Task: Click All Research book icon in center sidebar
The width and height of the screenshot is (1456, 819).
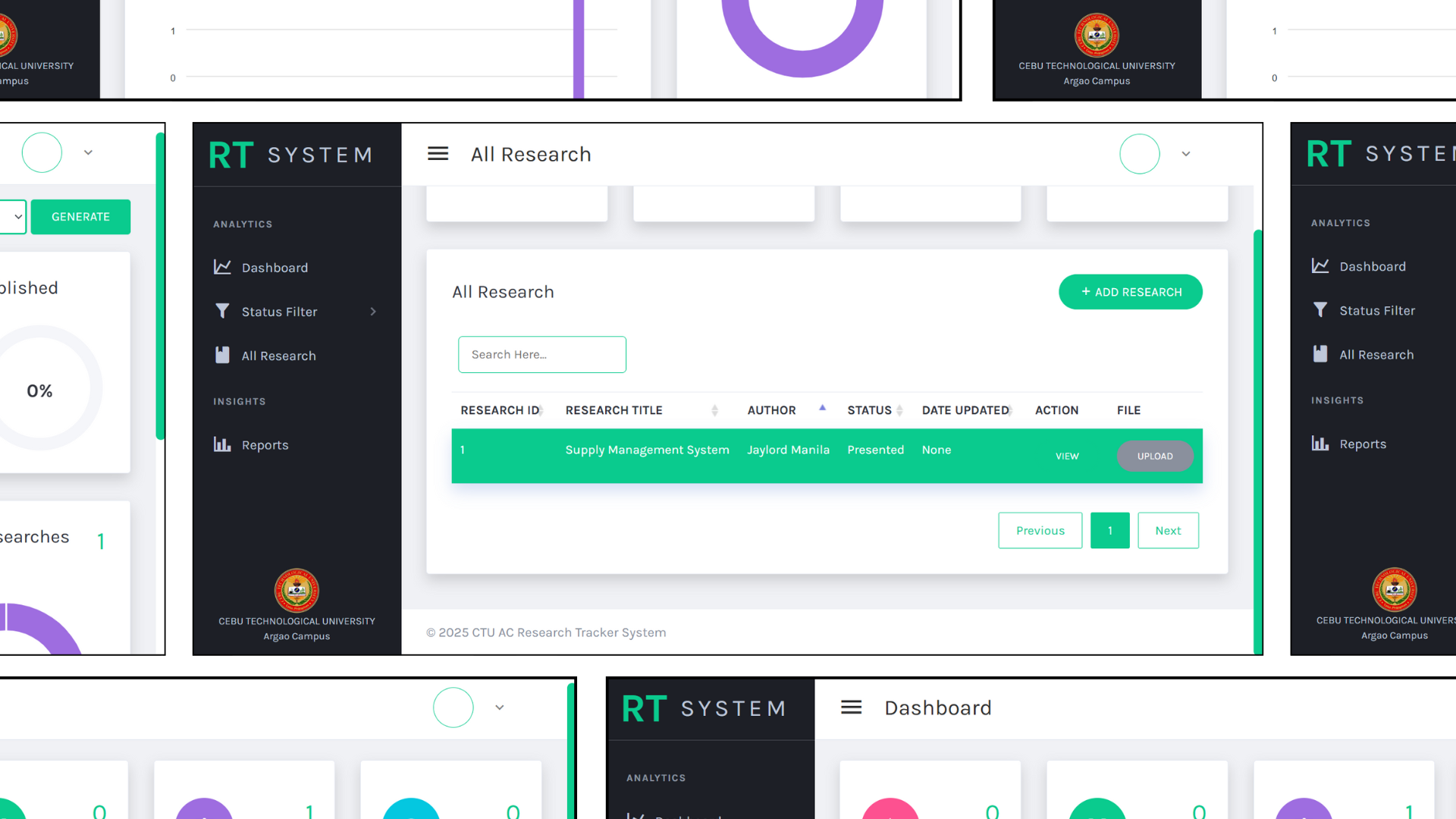Action: [x=222, y=355]
